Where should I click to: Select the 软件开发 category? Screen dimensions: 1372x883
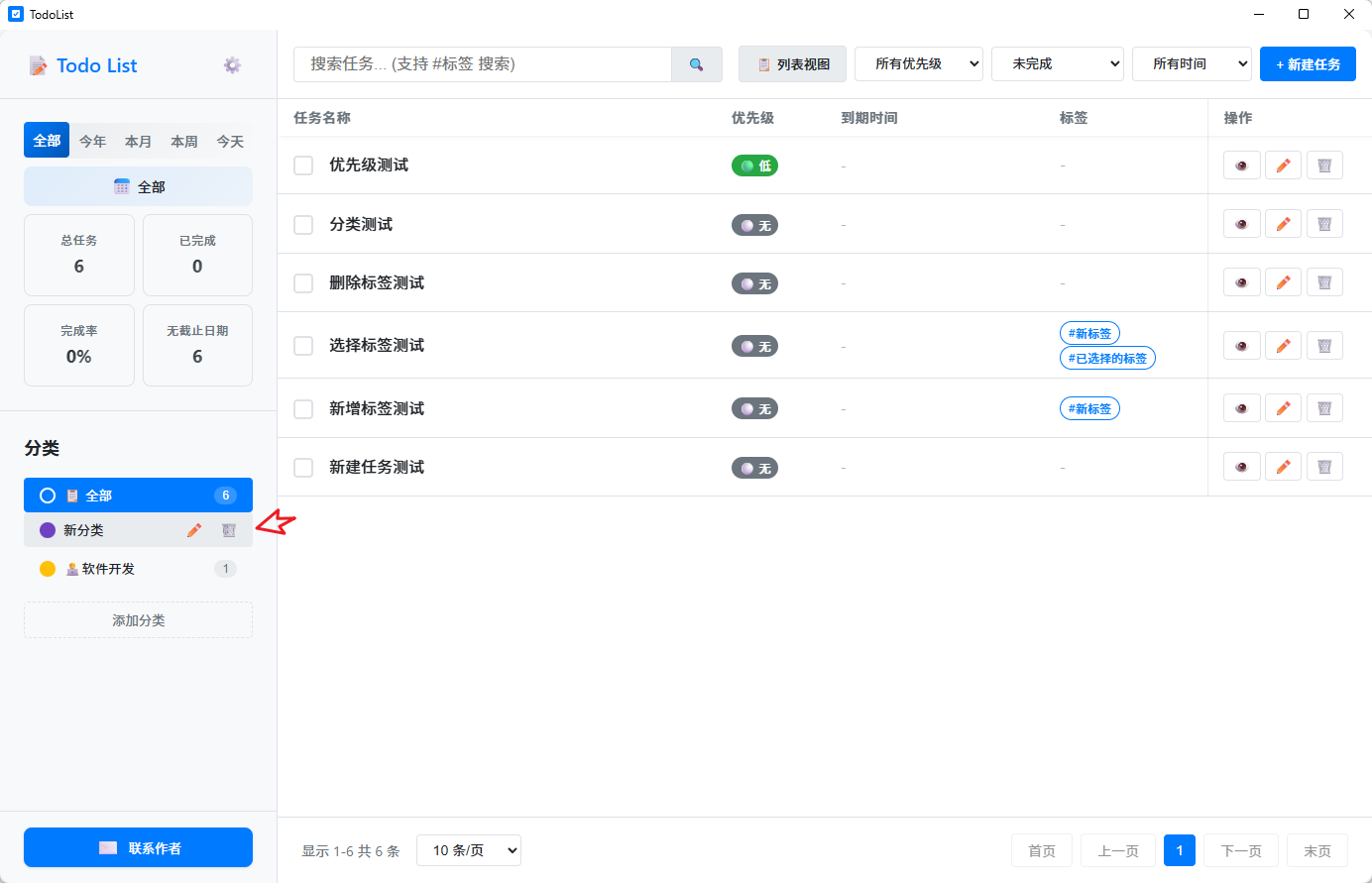coord(138,569)
